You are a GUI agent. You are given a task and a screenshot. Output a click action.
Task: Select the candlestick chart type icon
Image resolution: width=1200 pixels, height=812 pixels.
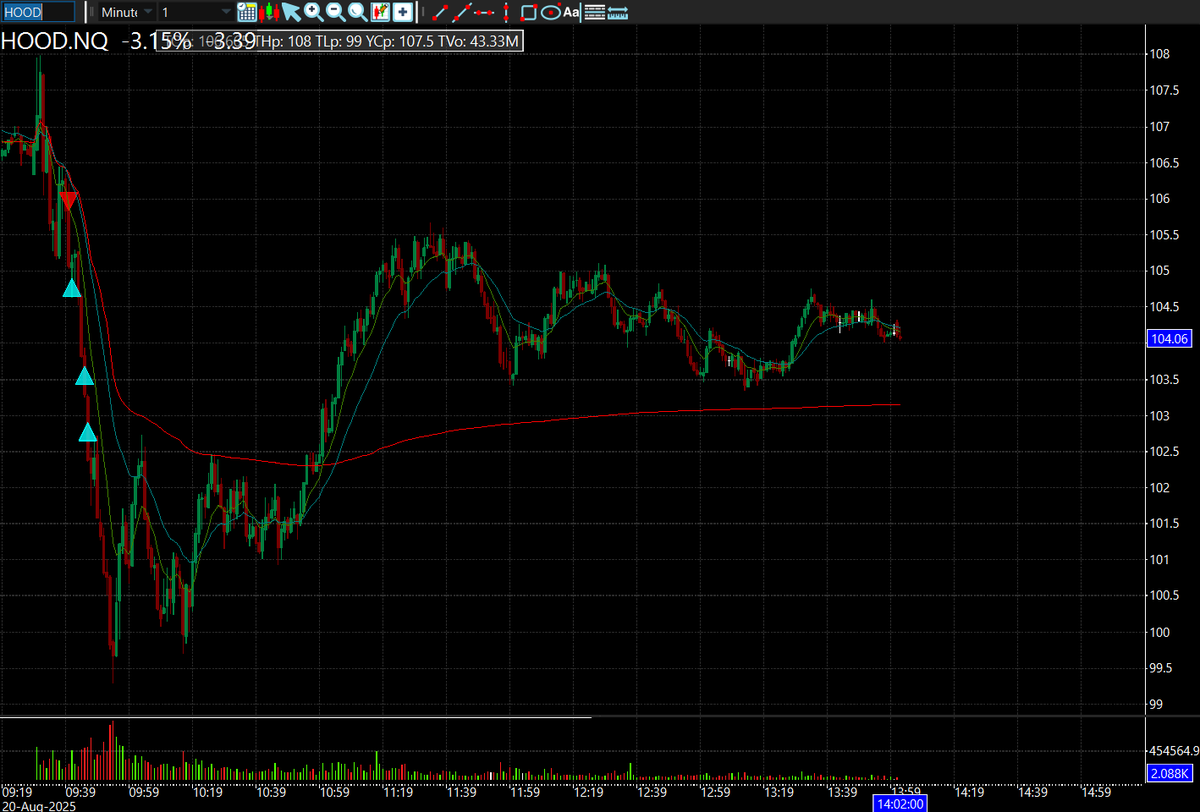(269, 12)
